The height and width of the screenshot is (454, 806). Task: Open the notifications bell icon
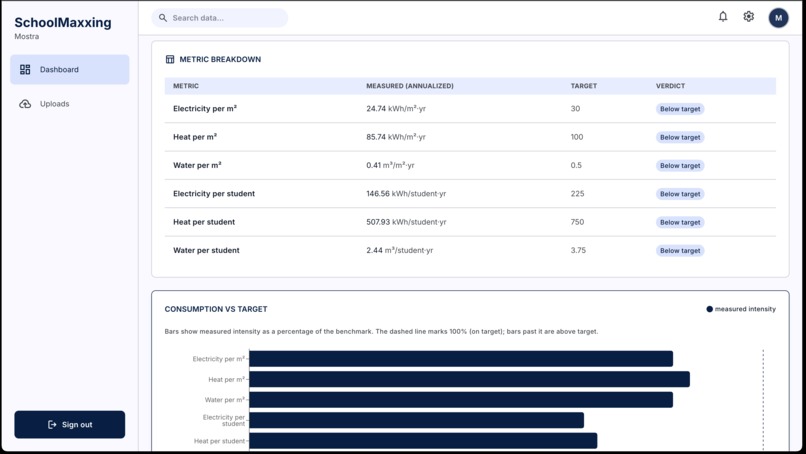[723, 17]
